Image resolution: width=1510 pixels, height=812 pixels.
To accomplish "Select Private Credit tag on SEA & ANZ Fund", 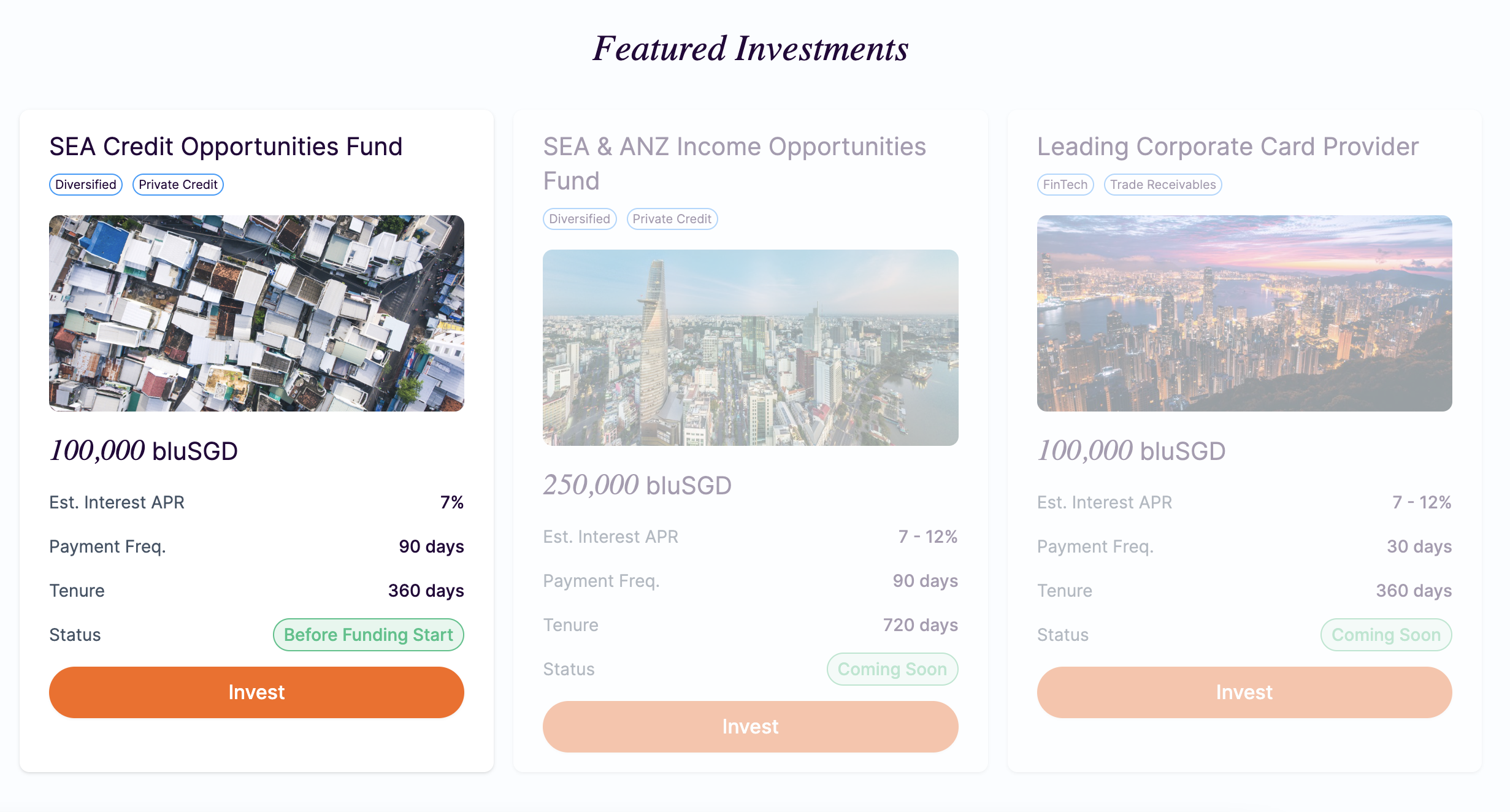I will pyautogui.click(x=672, y=219).
